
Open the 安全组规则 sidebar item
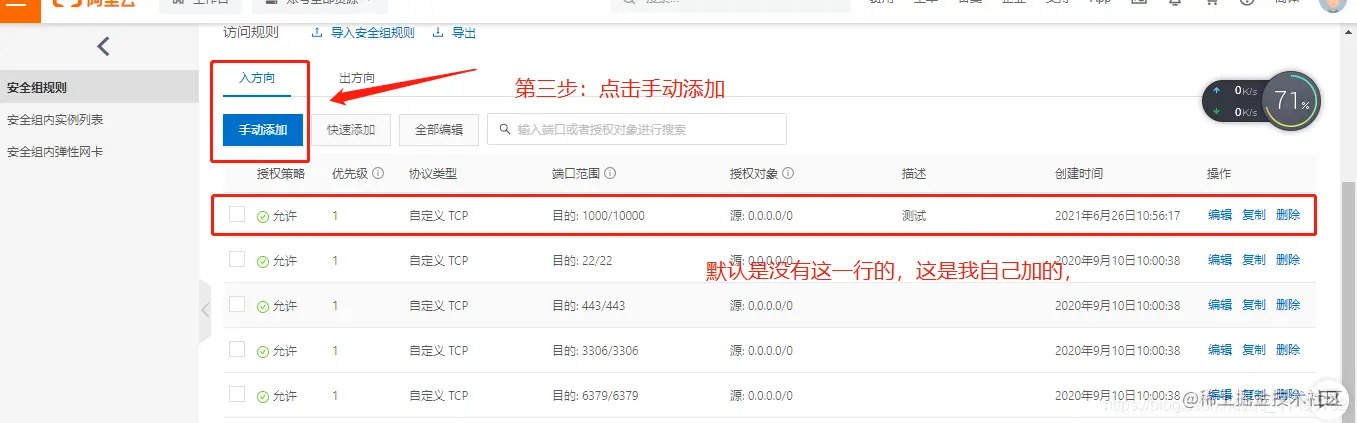point(100,88)
